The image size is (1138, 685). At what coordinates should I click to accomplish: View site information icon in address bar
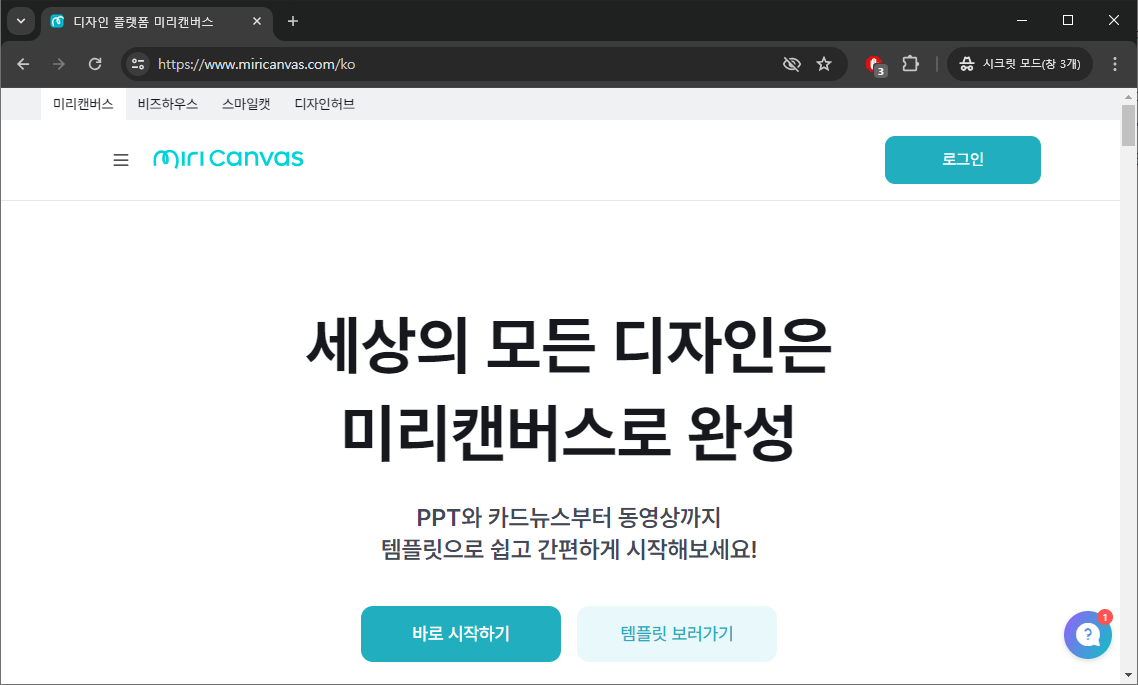point(138,64)
